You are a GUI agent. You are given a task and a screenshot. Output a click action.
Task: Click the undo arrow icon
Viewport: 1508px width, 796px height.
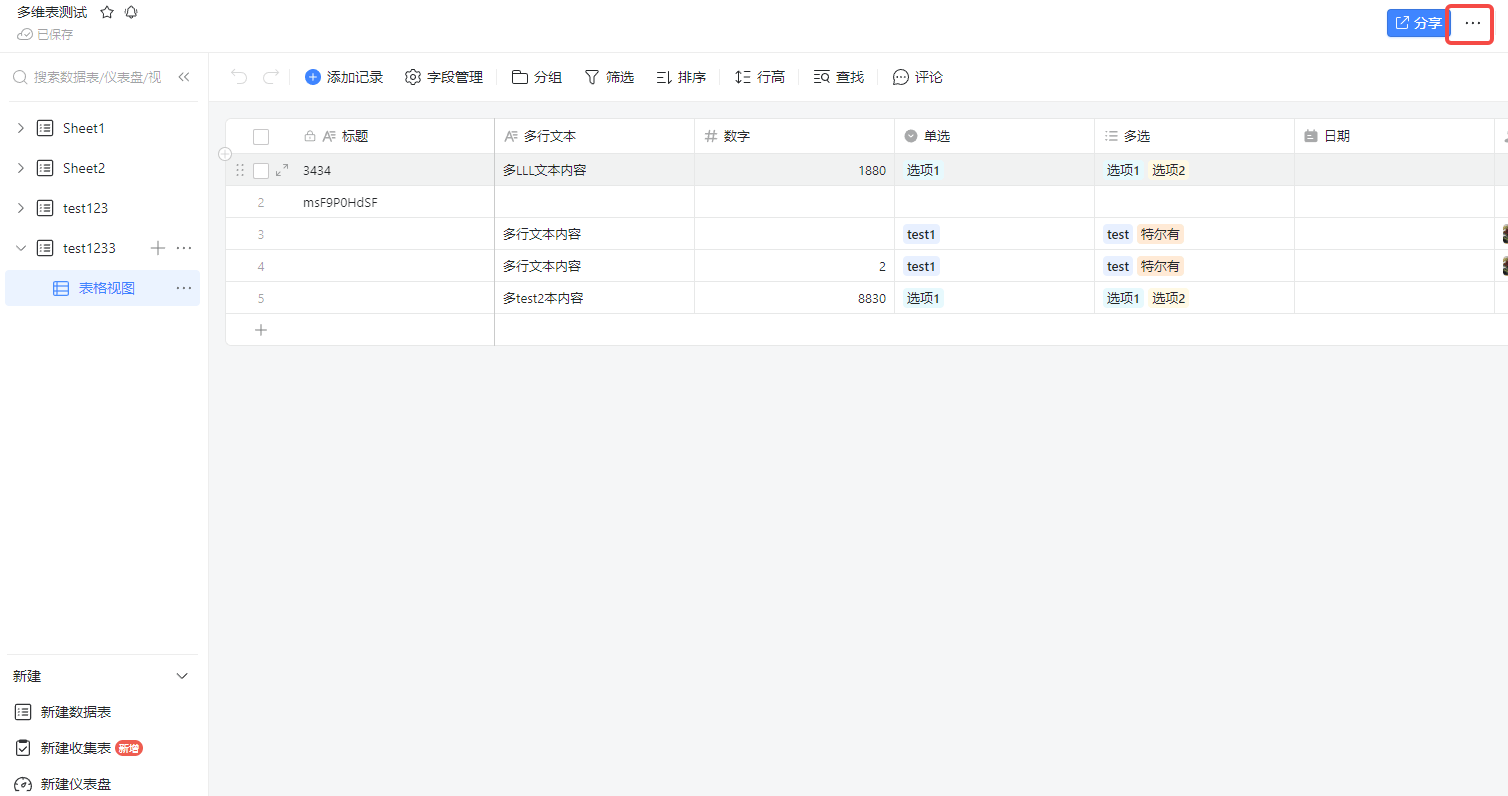238,77
